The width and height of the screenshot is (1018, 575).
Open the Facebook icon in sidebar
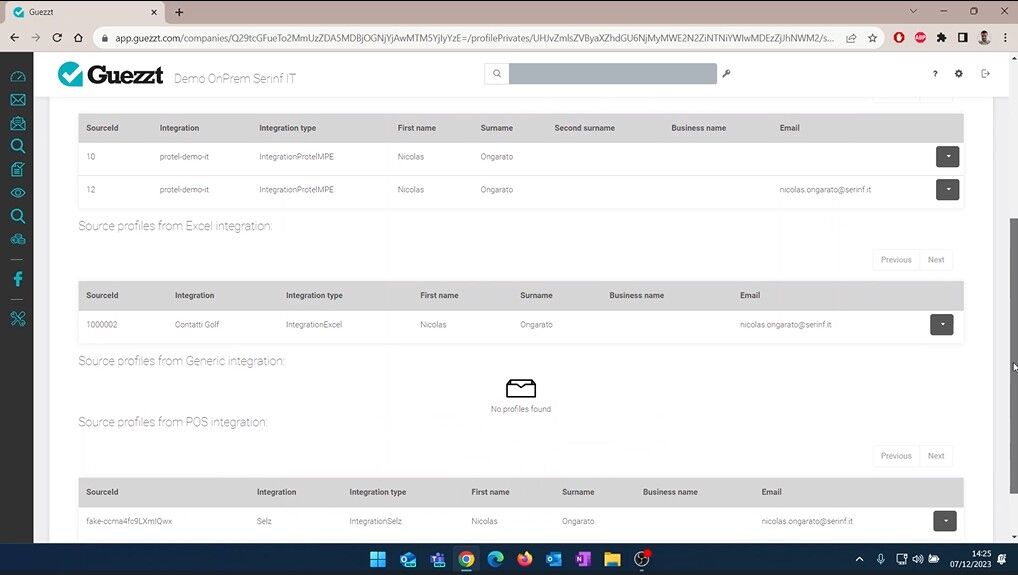(x=17, y=279)
